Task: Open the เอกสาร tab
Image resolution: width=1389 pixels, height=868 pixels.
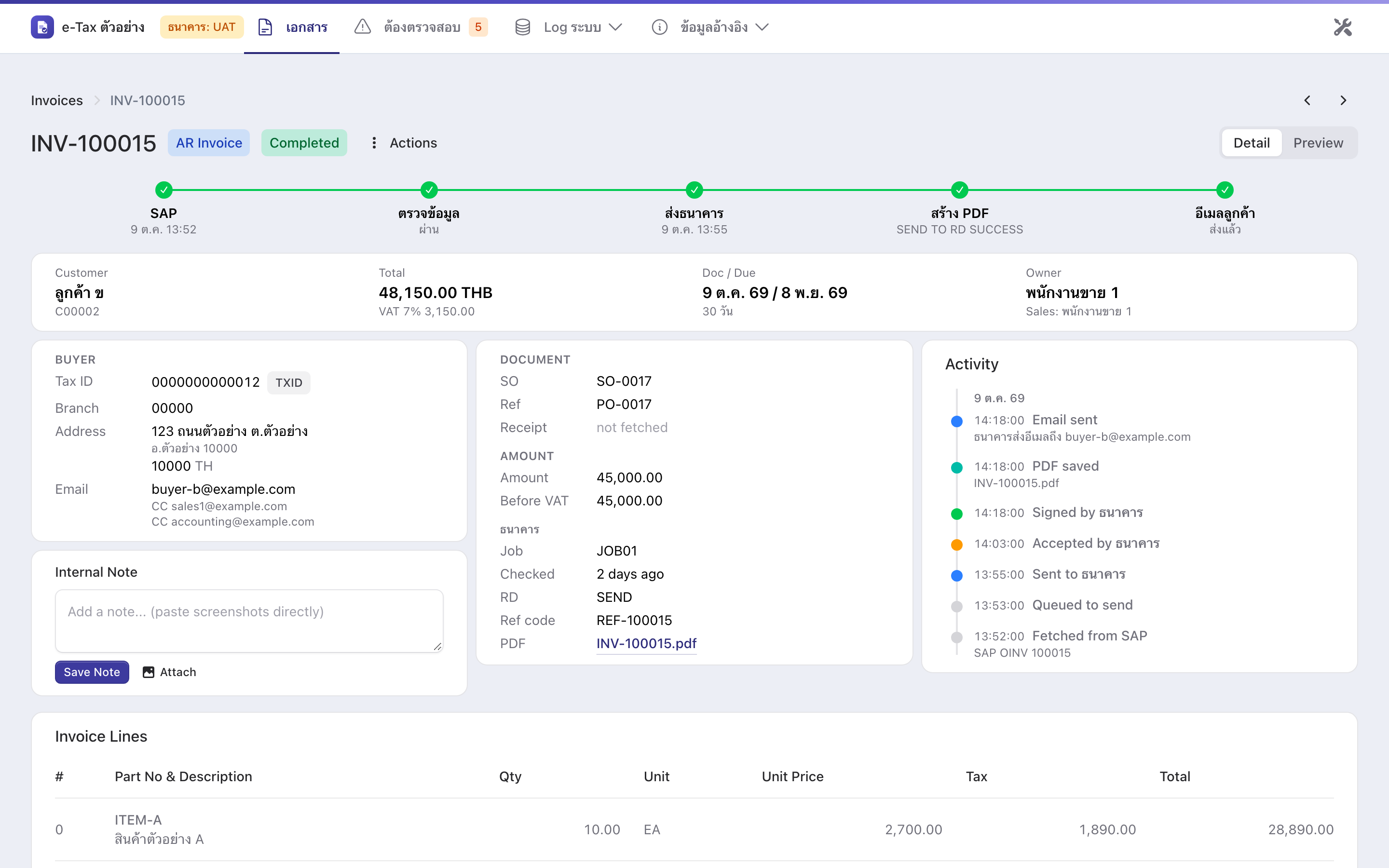Action: [x=292, y=27]
